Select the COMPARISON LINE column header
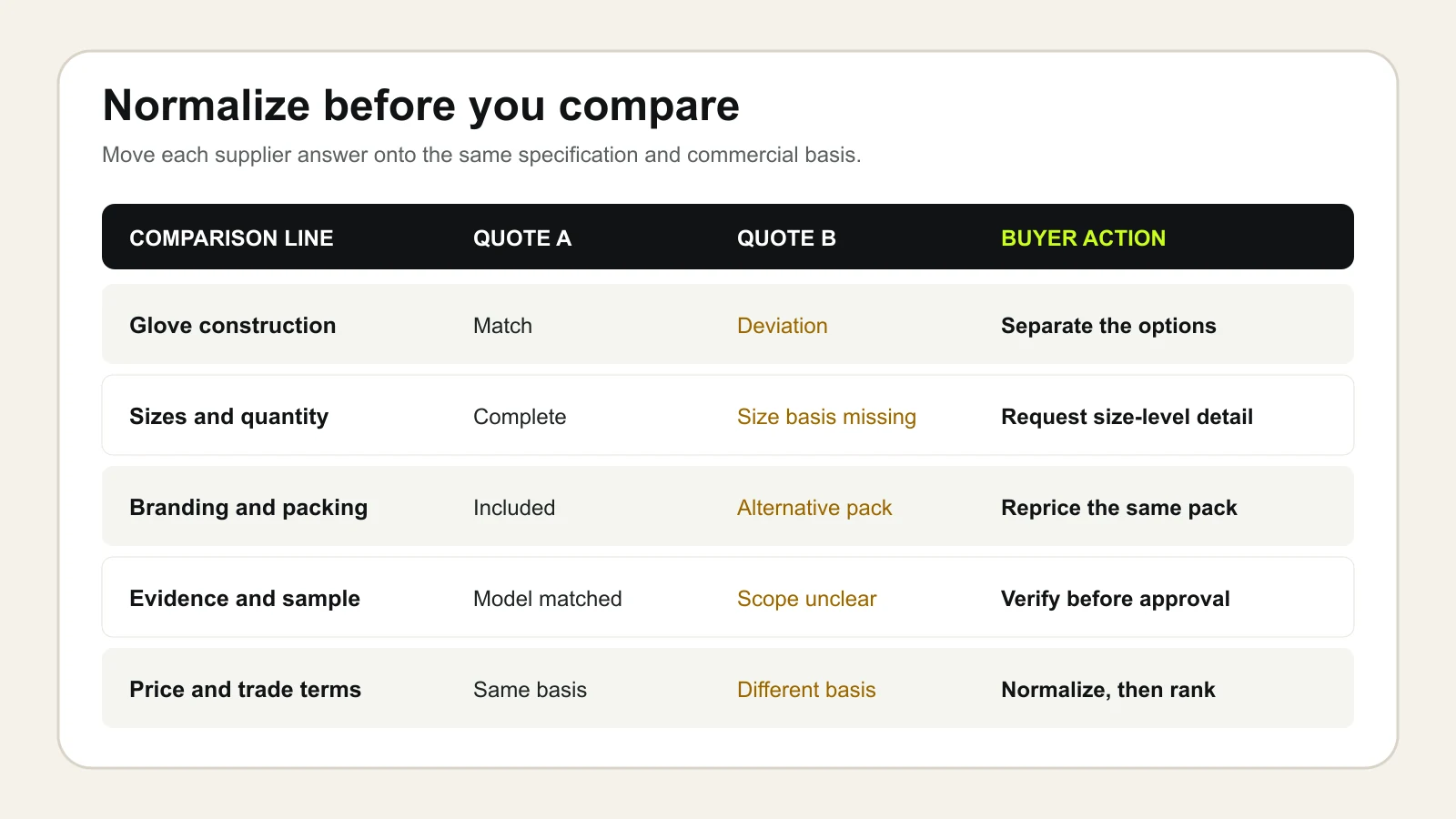The width and height of the screenshot is (1456, 819). 231,238
